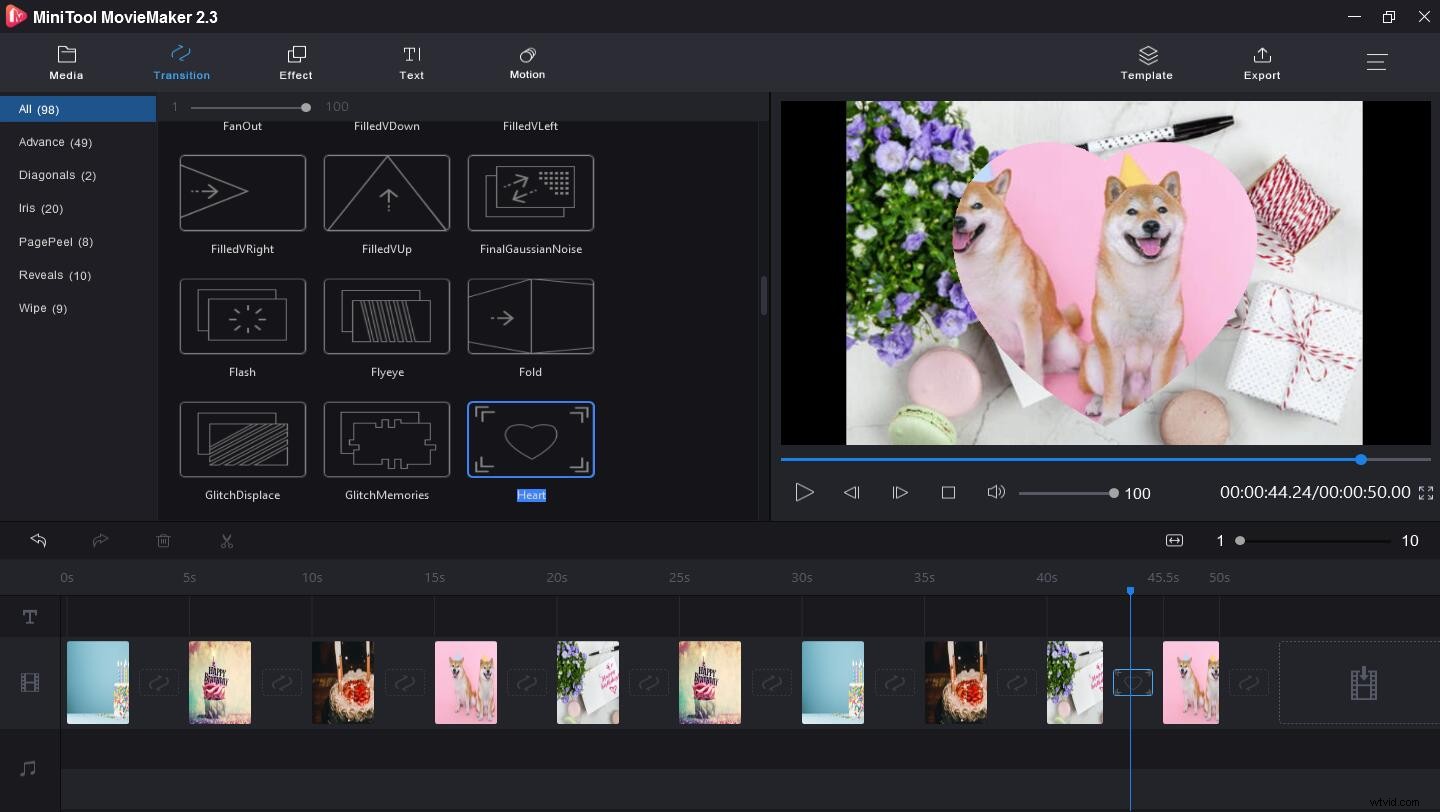The height and width of the screenshot is (812, 1440).
Task: Open the Effect panel
Action: (x=296, y=62)
